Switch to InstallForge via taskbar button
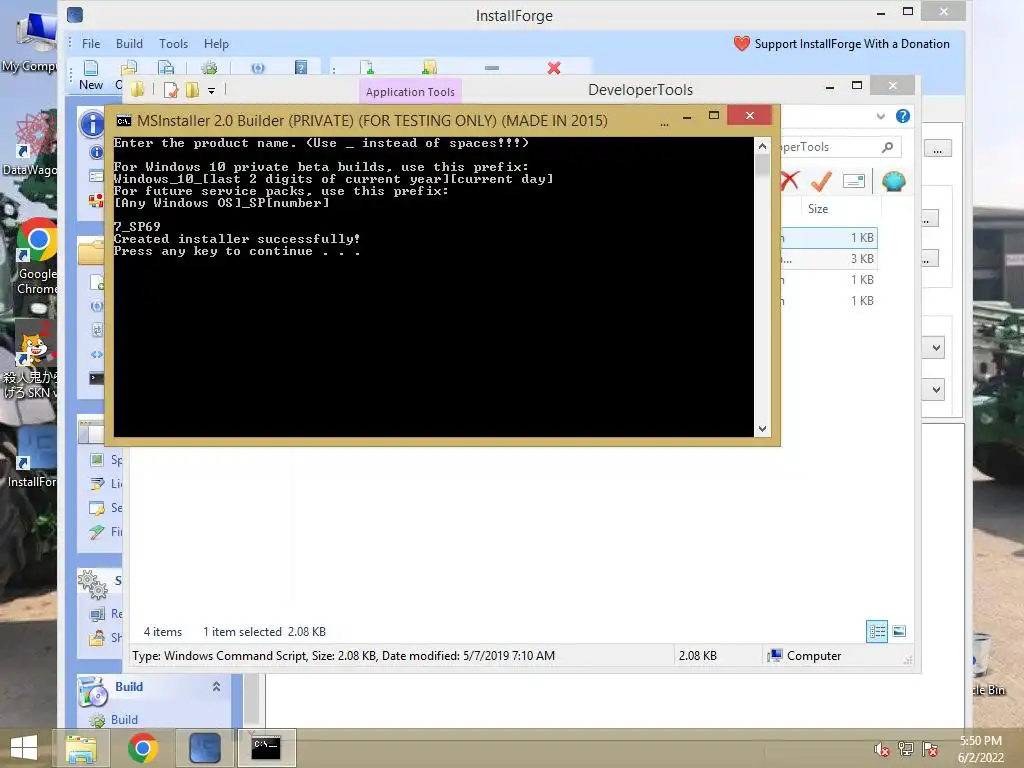Viewport: 1024px width, 768px height. click(x=204, y=748)
